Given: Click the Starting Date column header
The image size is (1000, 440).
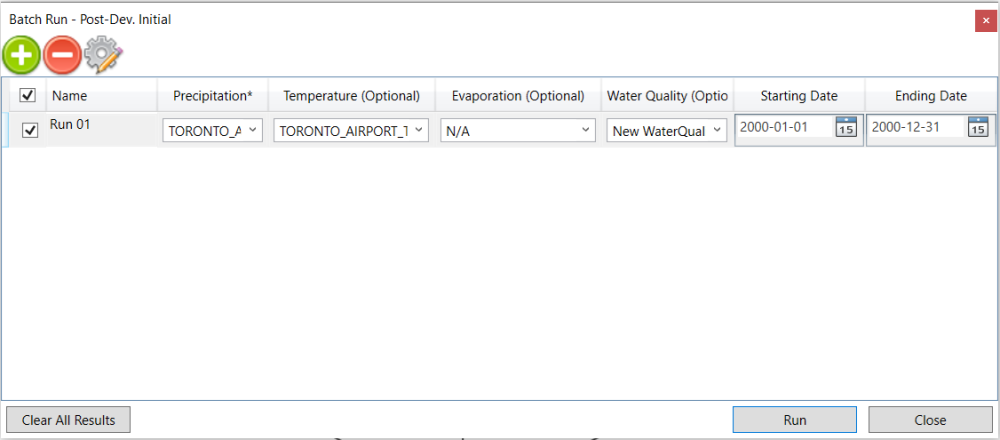Looking at the screenshot, I should (799, 96).
